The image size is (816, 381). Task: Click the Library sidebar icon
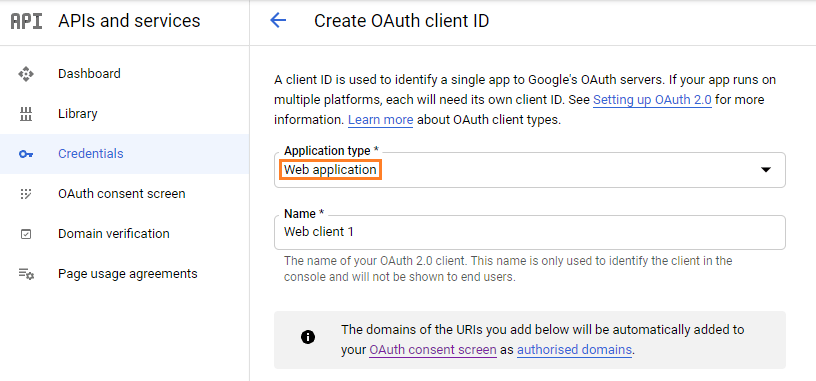pos(26,114)
